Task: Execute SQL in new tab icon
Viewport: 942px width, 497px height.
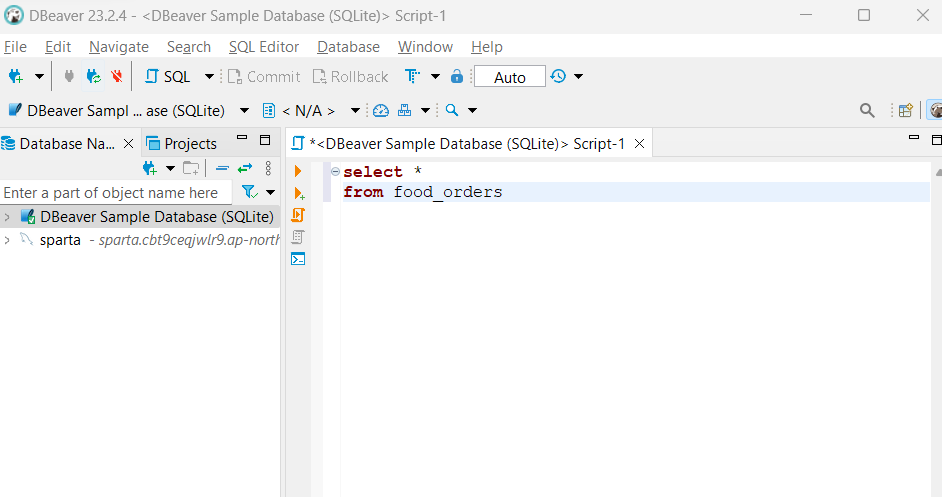Action: [299, 193]
